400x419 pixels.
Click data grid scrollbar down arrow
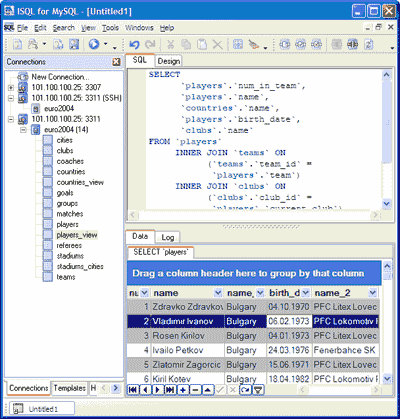[x=387, y=379]
